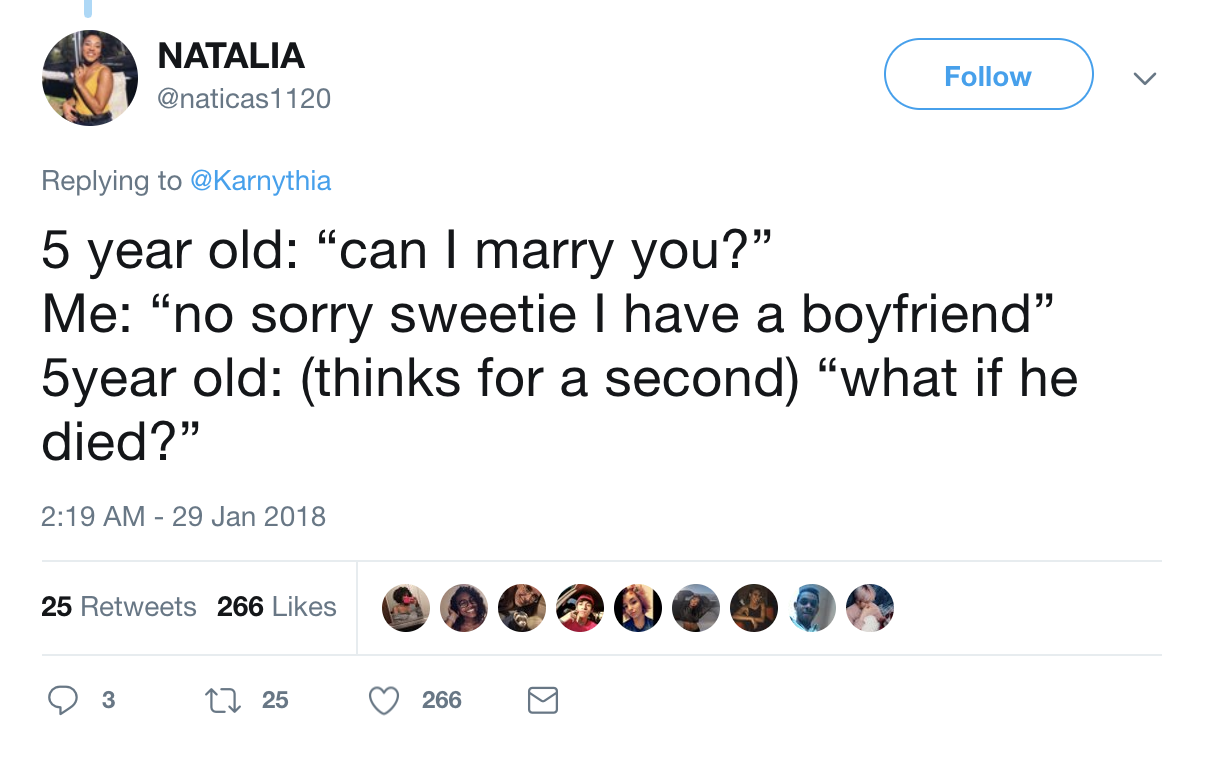This screenshot has height=762, width=1208.
Task: Expand the chevron menu beside Follow
Action: point(1146,77)
